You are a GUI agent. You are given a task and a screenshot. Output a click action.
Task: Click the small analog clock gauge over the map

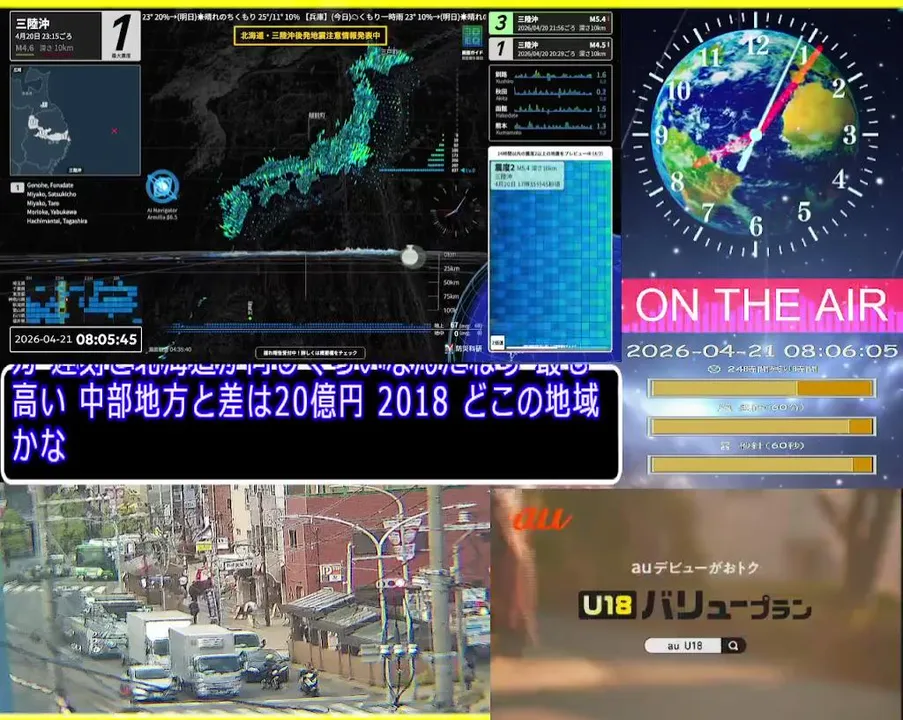(455, 209)
